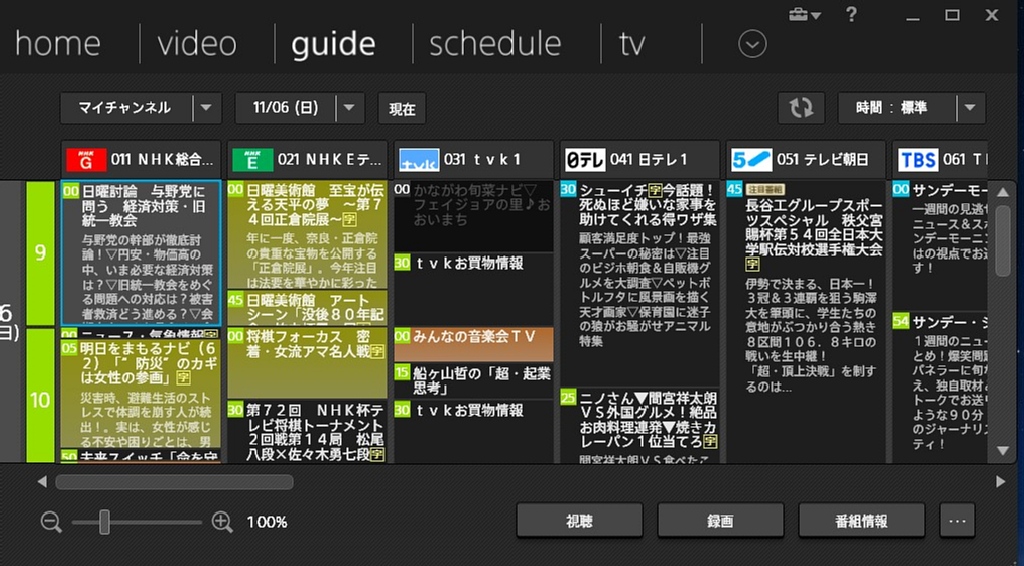Select 9:30 tvkお買物情報 program
The height and width of the screenshot is (566, 1024).
(473, 290)
